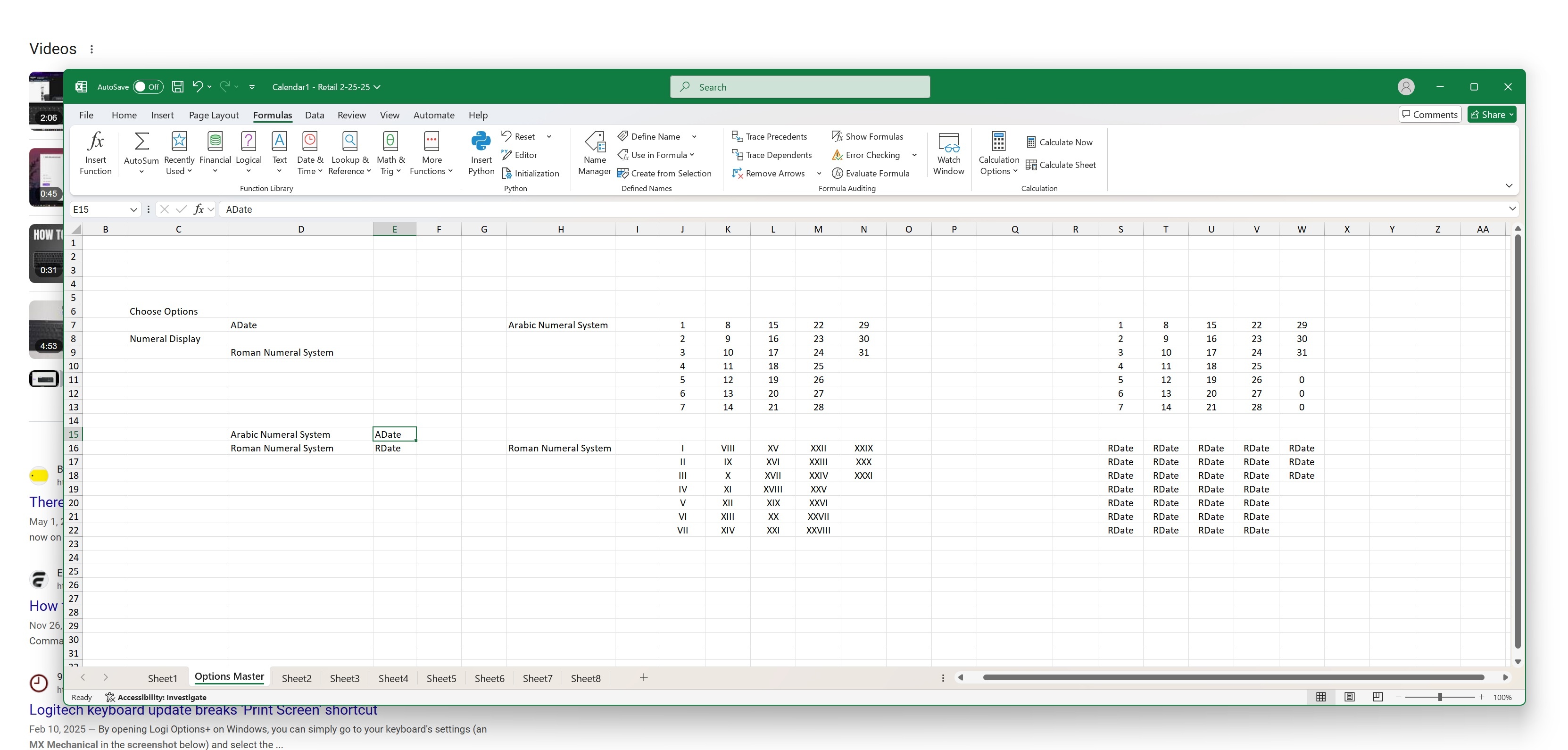Open Financial functions menu
The height and width of the screenshot is (750, 1568).
[x=215, y=153]
